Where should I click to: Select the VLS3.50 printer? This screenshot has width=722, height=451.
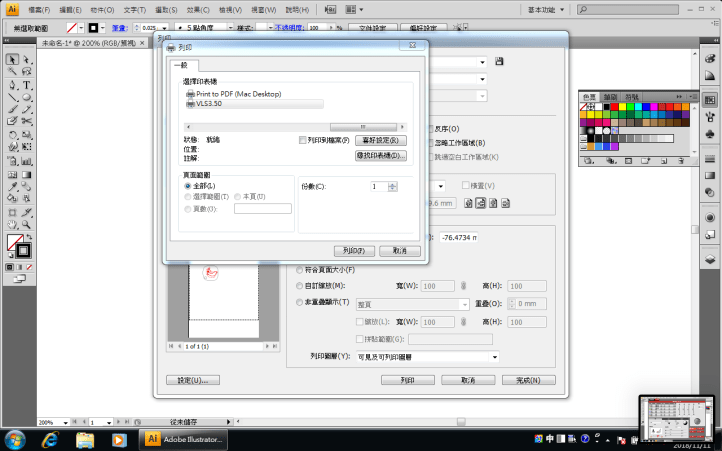click(211, 102)
